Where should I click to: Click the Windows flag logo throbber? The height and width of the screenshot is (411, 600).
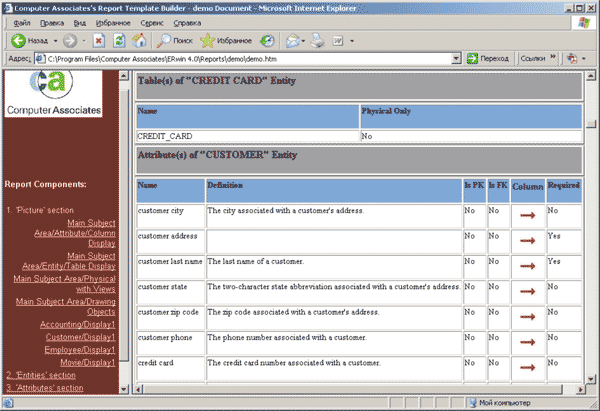tap(584, 23)
